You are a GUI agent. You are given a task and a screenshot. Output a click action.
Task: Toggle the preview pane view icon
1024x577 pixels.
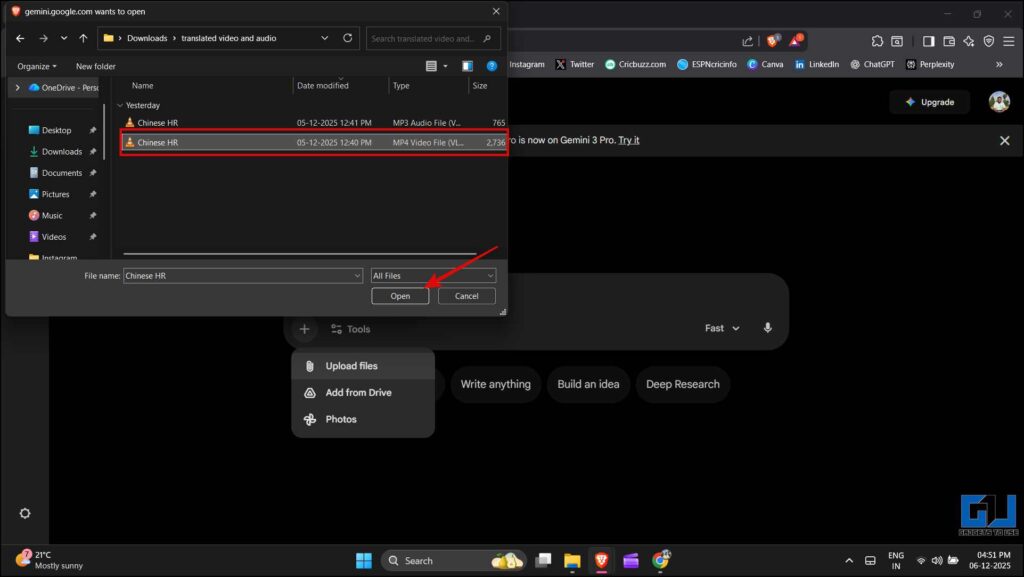coord(467,64)
